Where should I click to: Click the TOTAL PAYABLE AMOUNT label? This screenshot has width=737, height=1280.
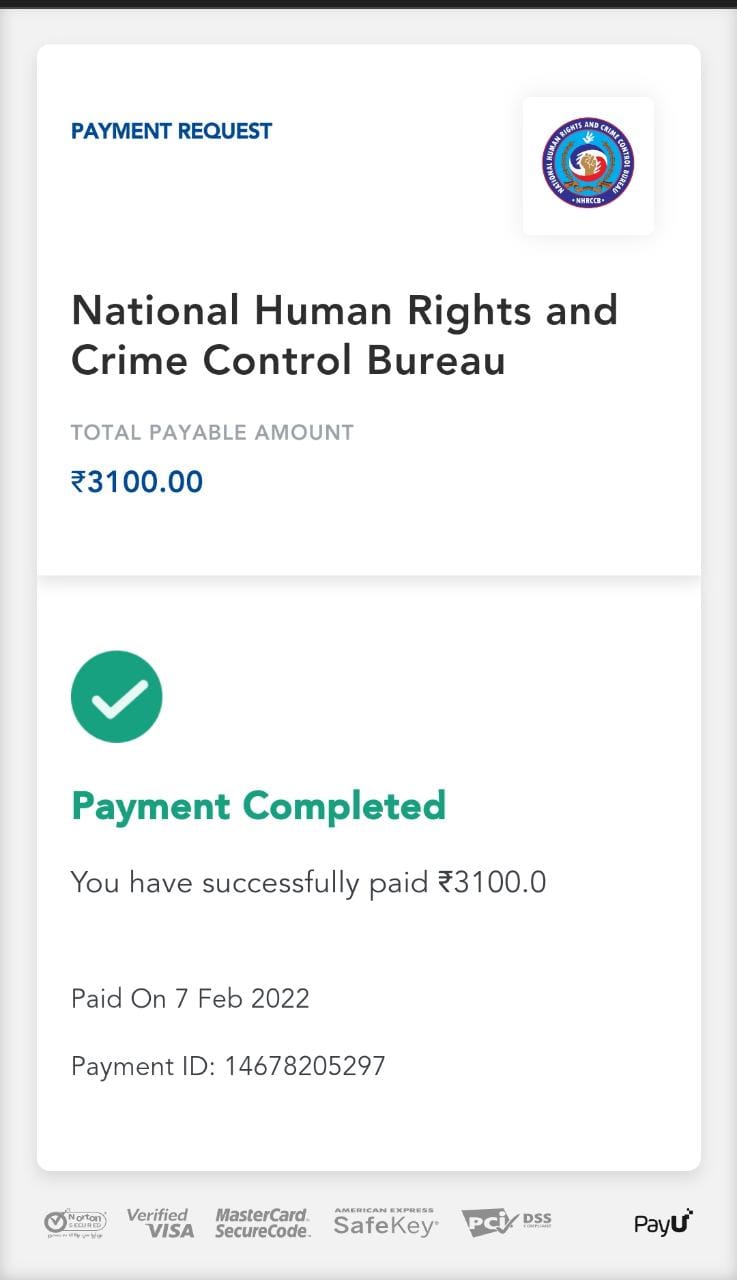coord(212,433)
